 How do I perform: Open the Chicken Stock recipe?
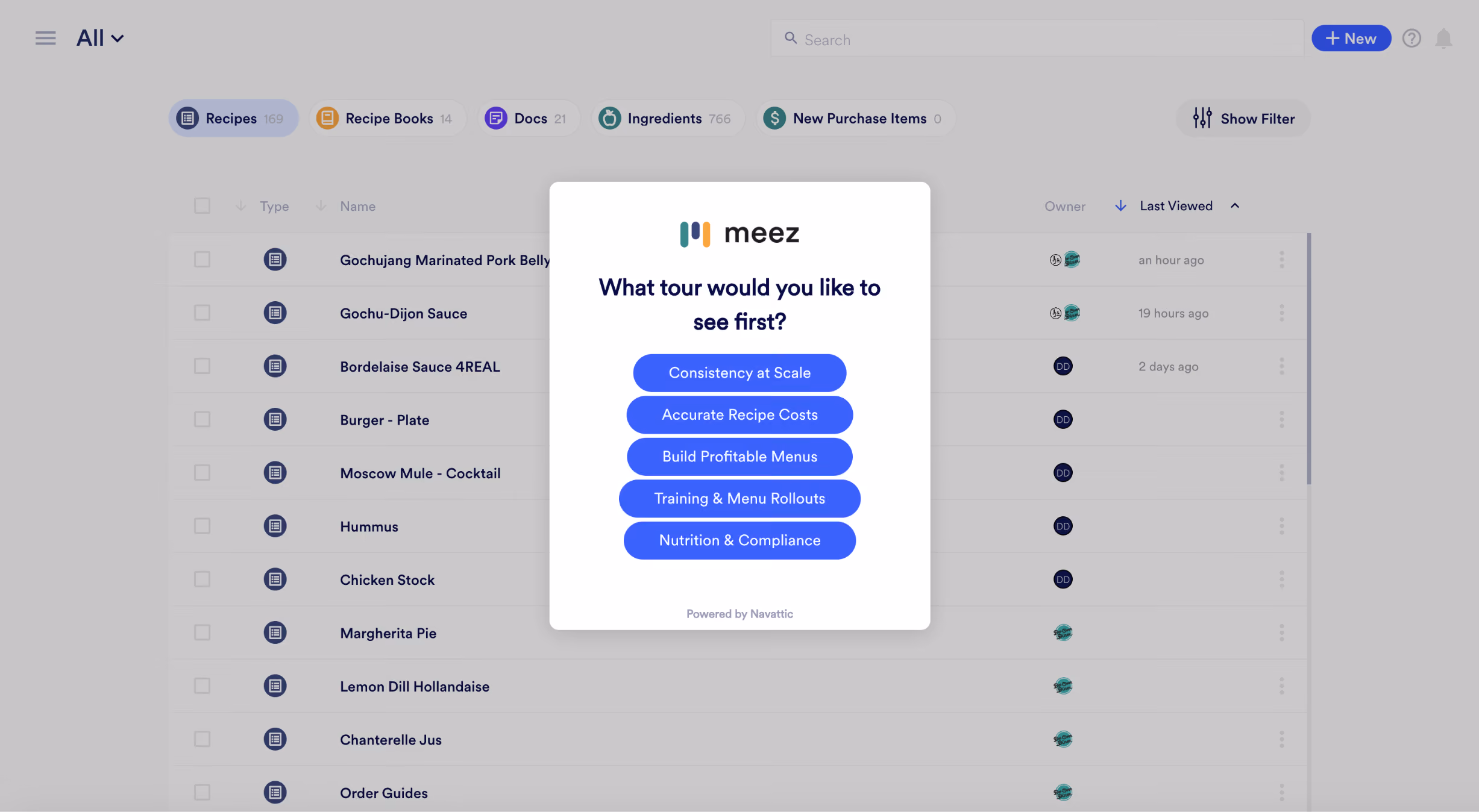point(387,579)
